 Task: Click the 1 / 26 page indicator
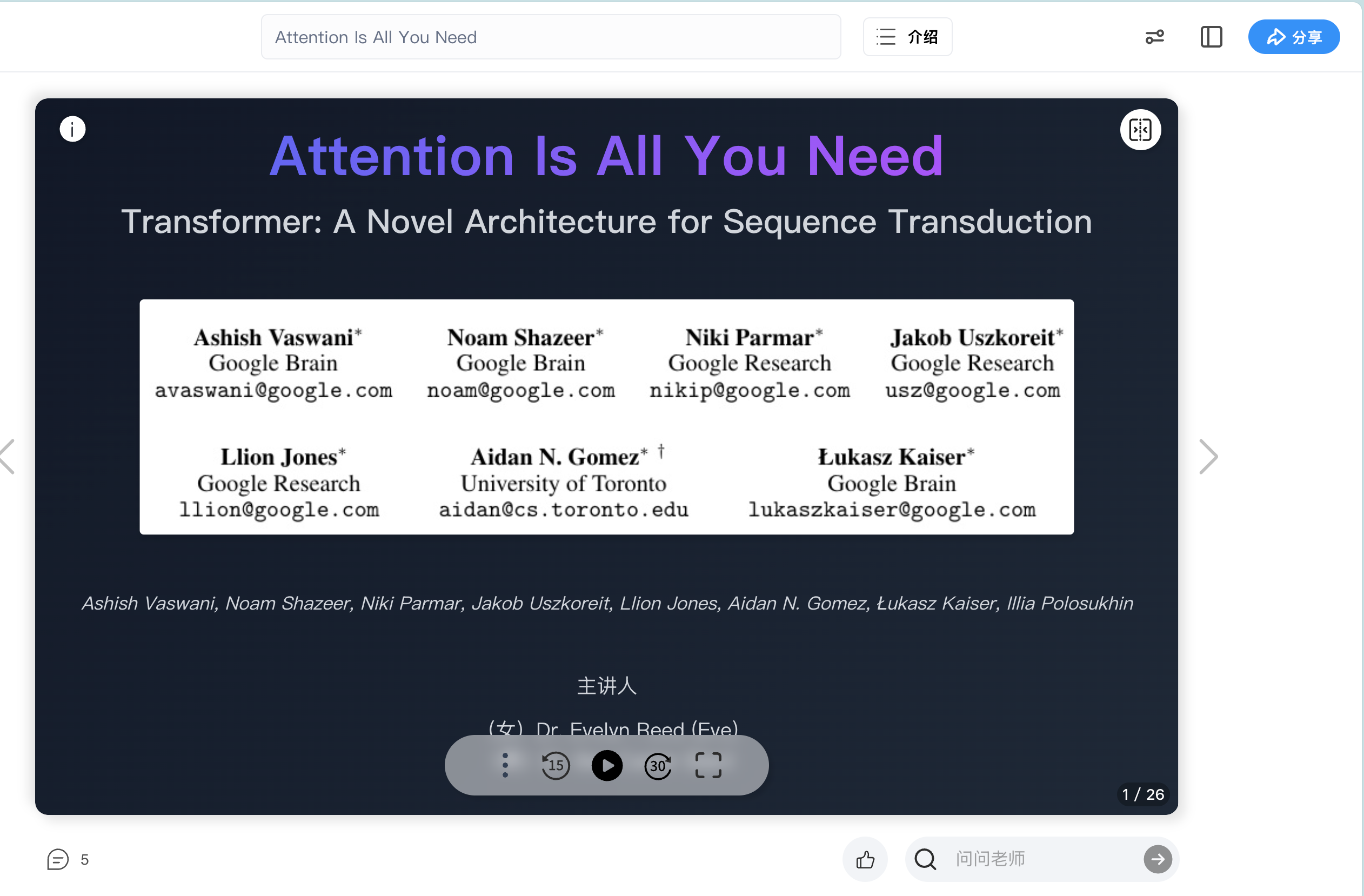pyautogui.click(x=1143, y=794)
